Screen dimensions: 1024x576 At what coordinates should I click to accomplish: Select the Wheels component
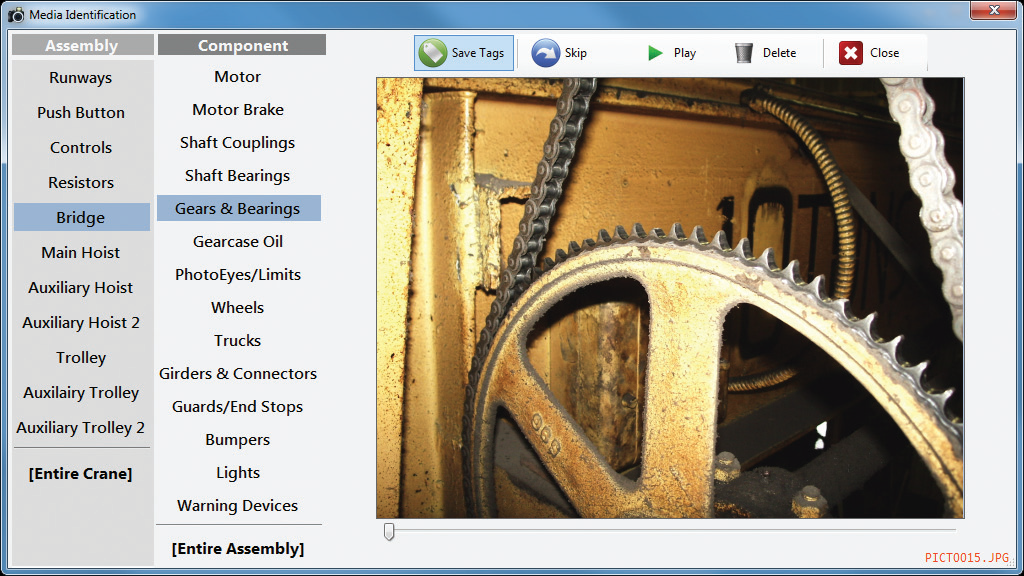pos(238,308)
